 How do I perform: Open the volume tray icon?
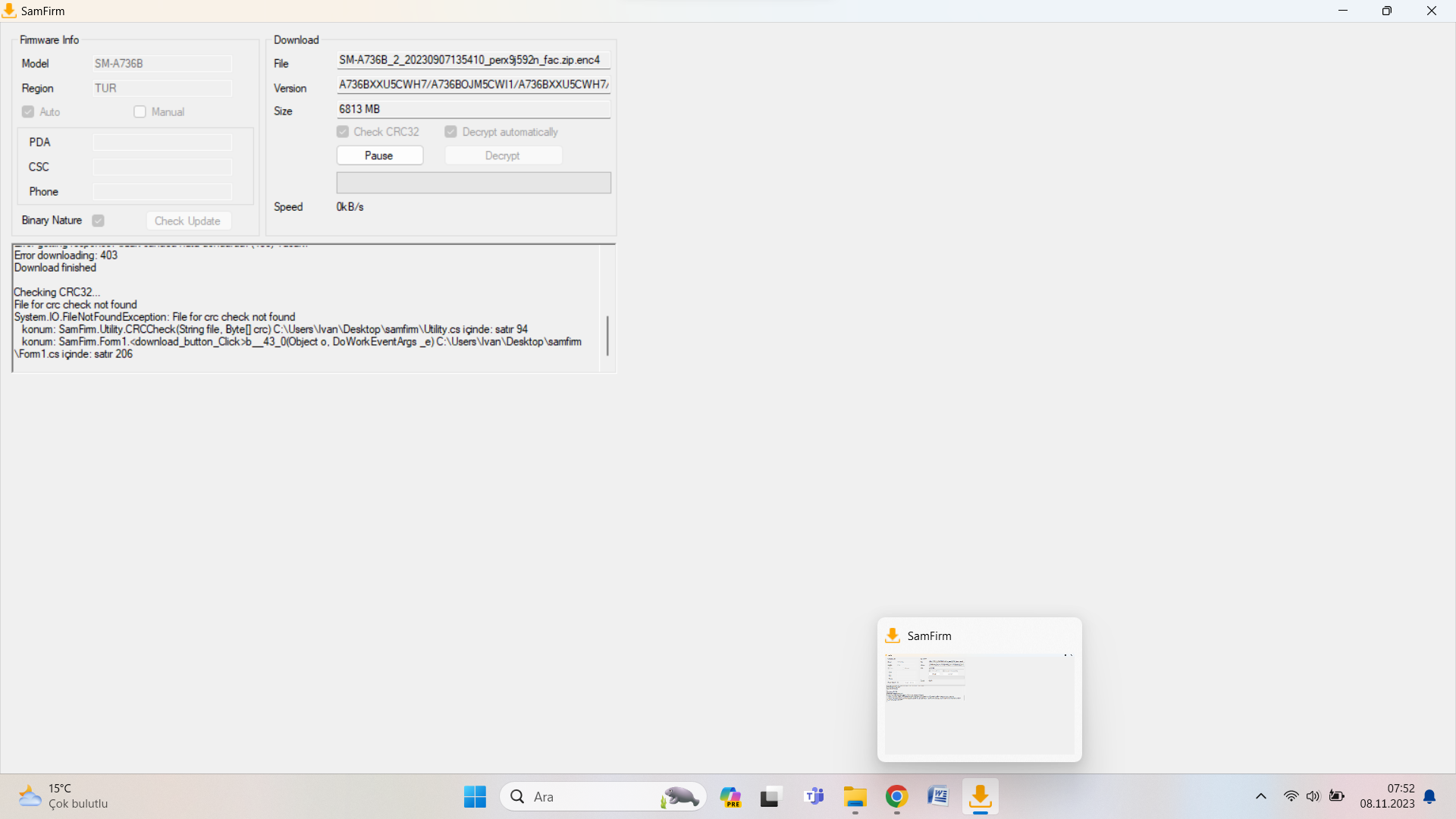pyautogui.click(x=1313, y=796)
